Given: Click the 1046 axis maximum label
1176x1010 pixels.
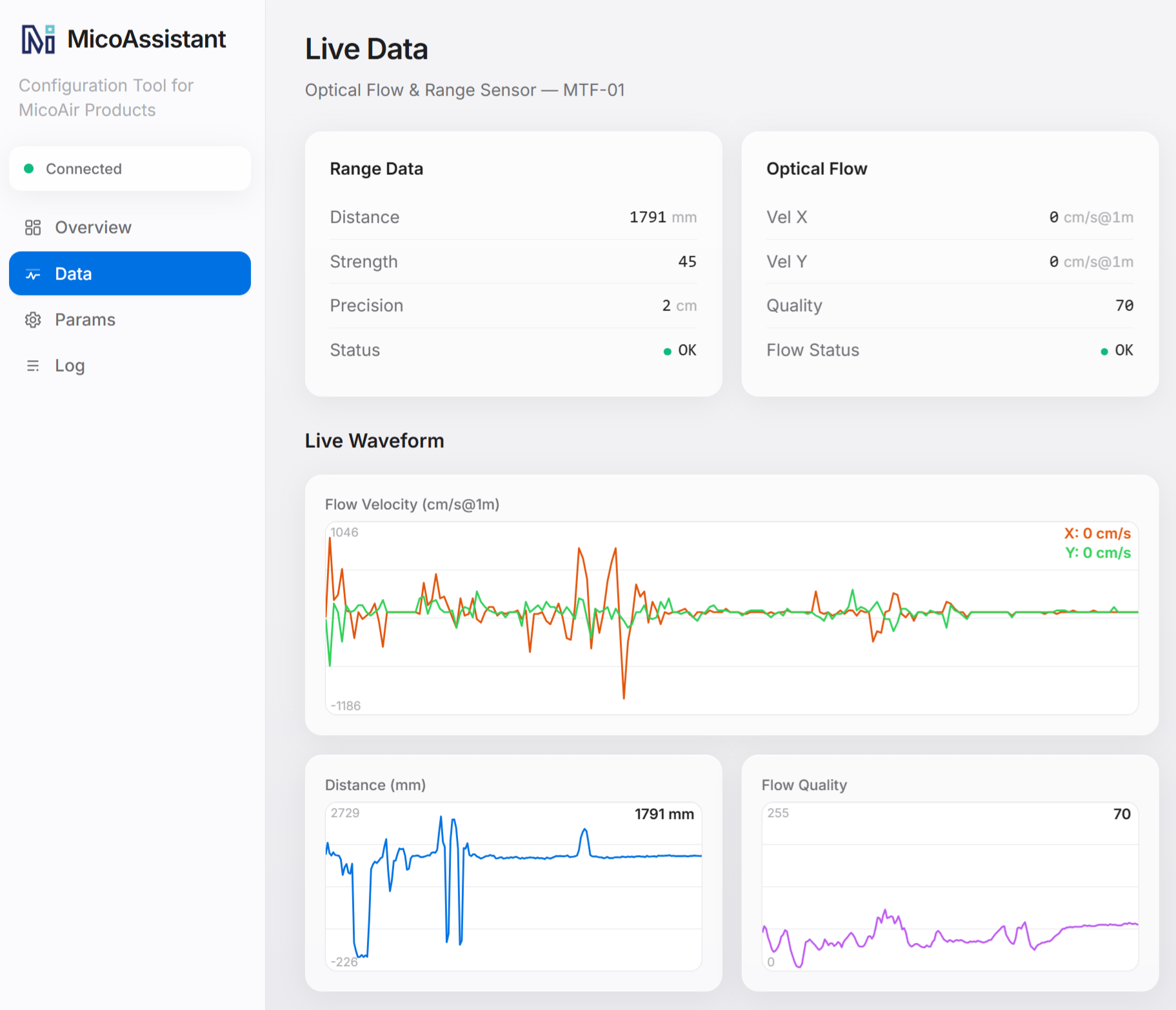Looking at the screenshot, I should [x=344, y=532].
